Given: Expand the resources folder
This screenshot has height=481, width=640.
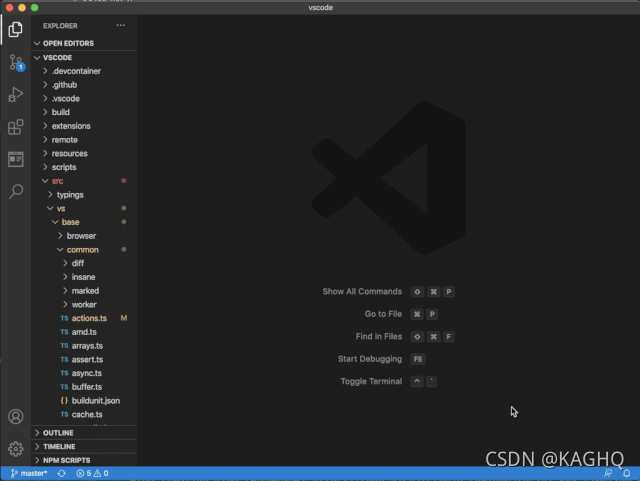Looking at the screenshot, I should 84,154.
